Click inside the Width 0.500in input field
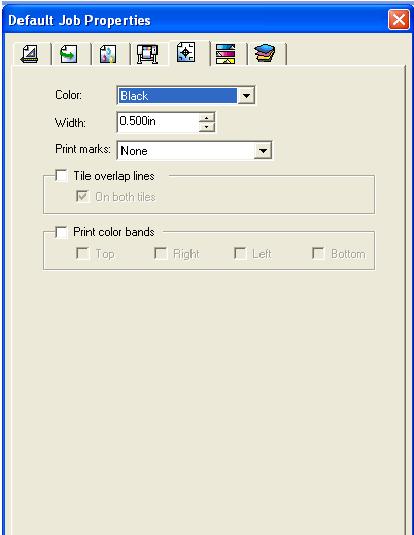 158,122
